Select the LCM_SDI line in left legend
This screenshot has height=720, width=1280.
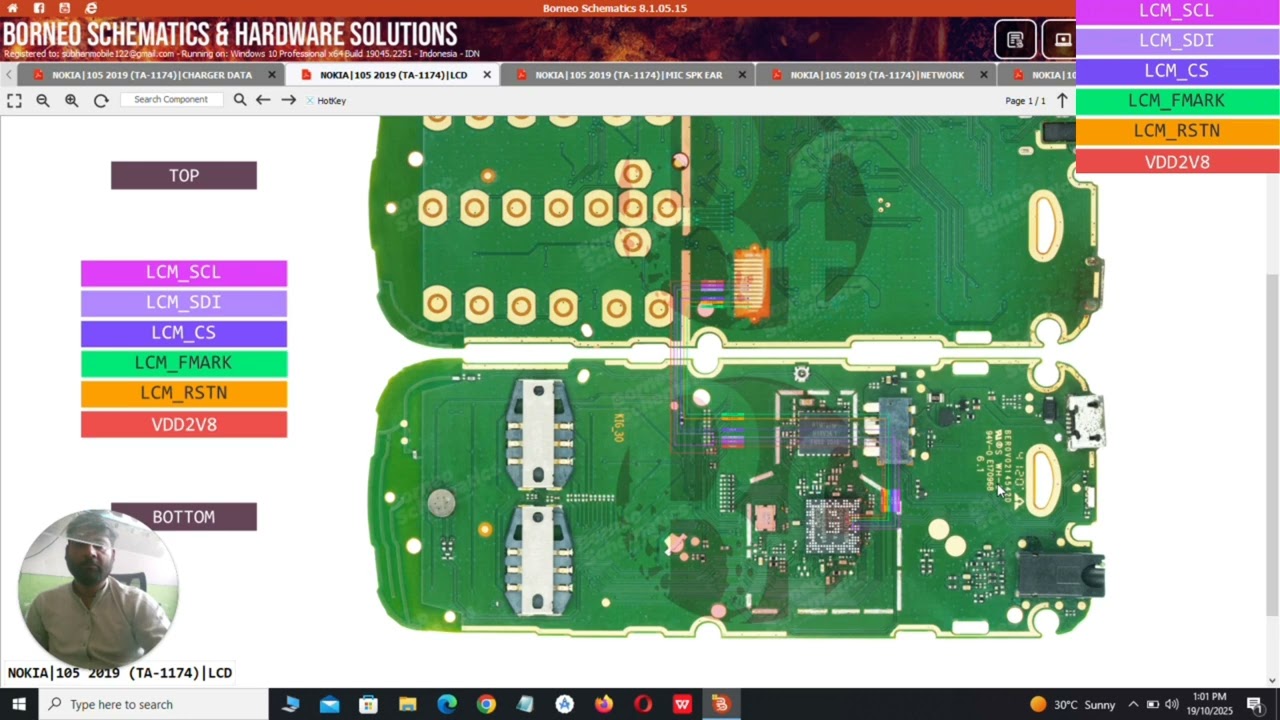(184, 302)
